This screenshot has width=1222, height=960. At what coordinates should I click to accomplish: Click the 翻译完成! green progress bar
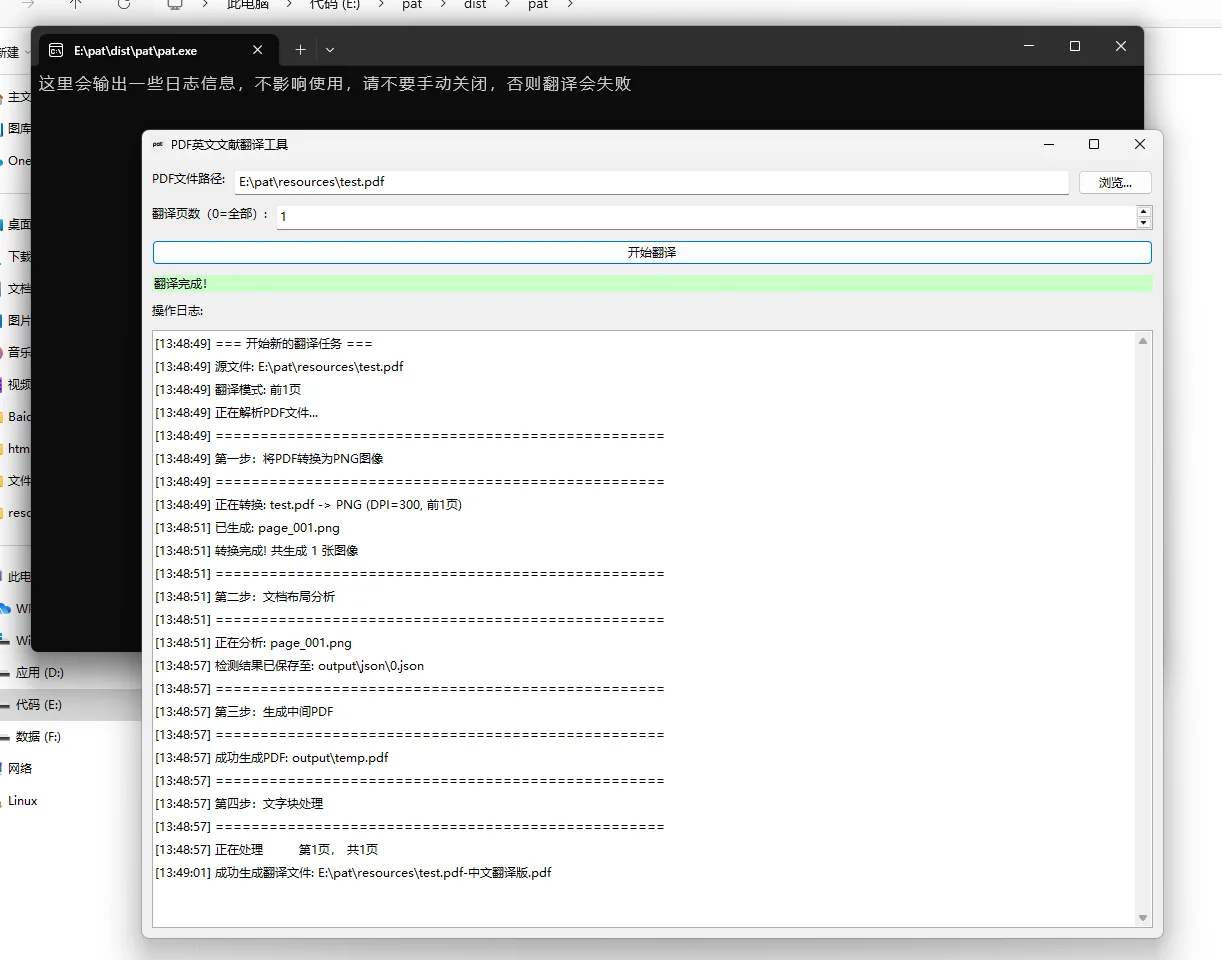(x=652, y=284)
